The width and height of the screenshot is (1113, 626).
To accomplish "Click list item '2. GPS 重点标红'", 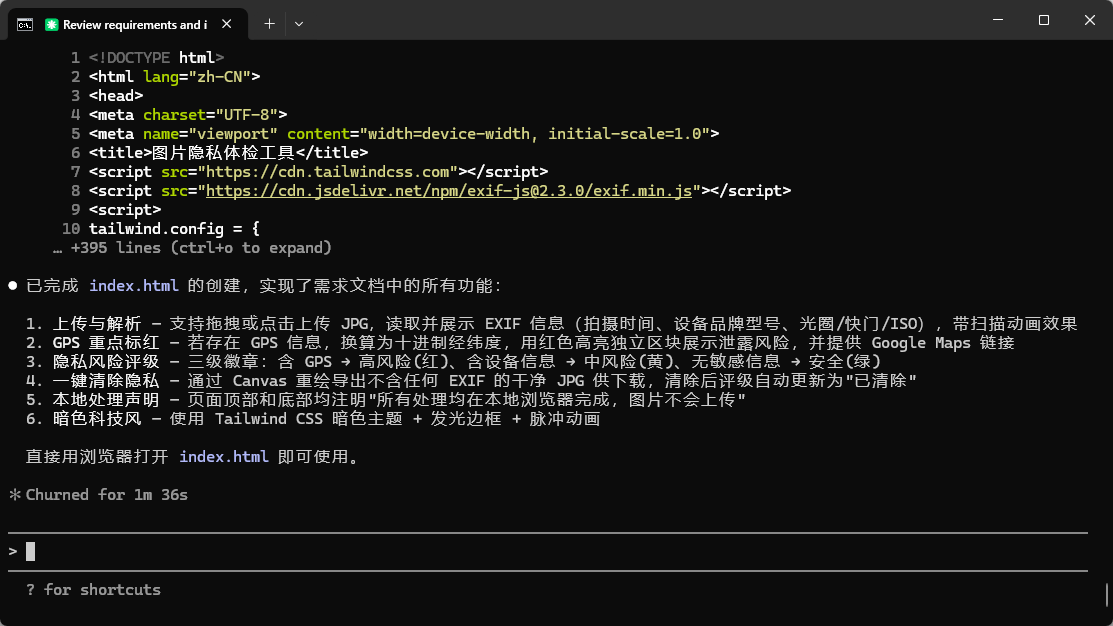I will click(92, 343).
